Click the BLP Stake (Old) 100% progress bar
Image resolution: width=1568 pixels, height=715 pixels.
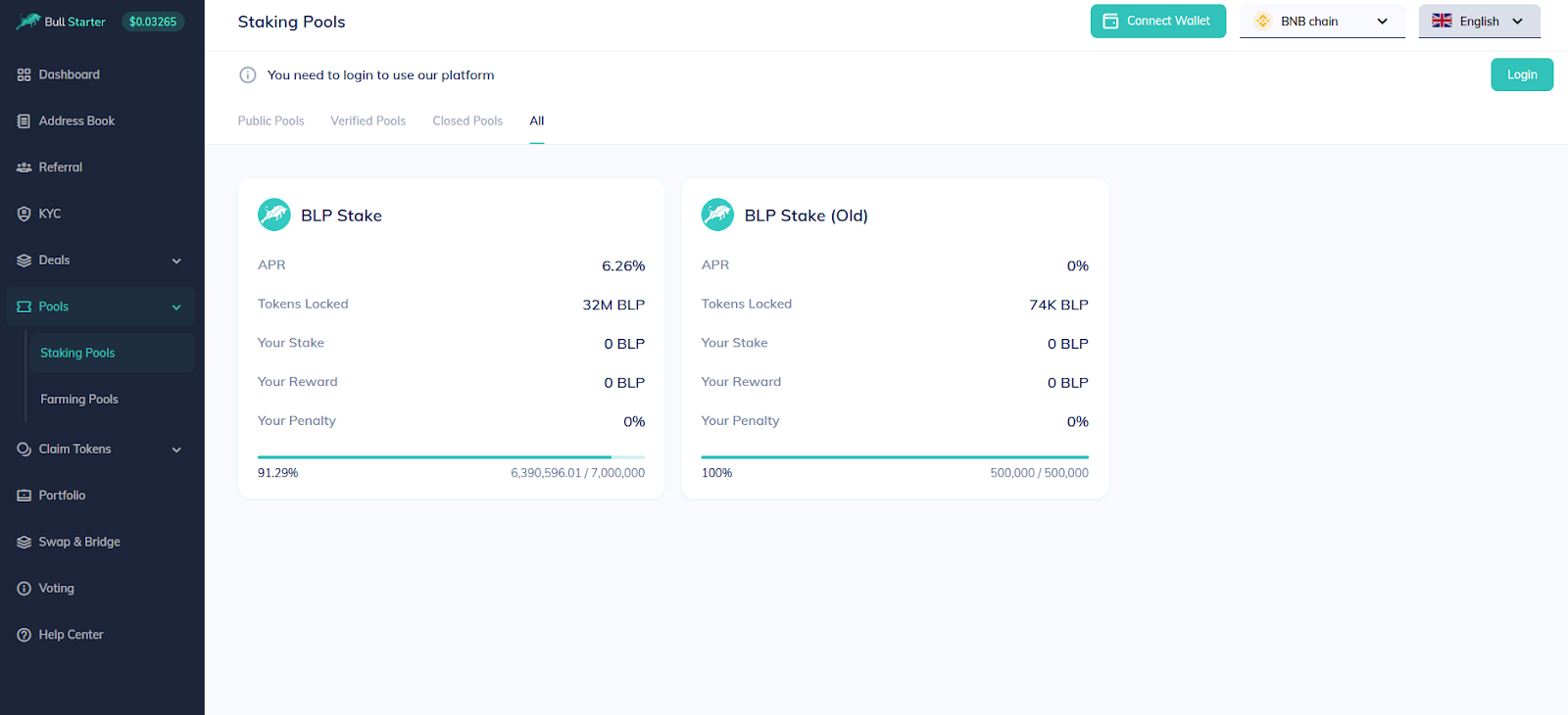[x=895, y=456]
